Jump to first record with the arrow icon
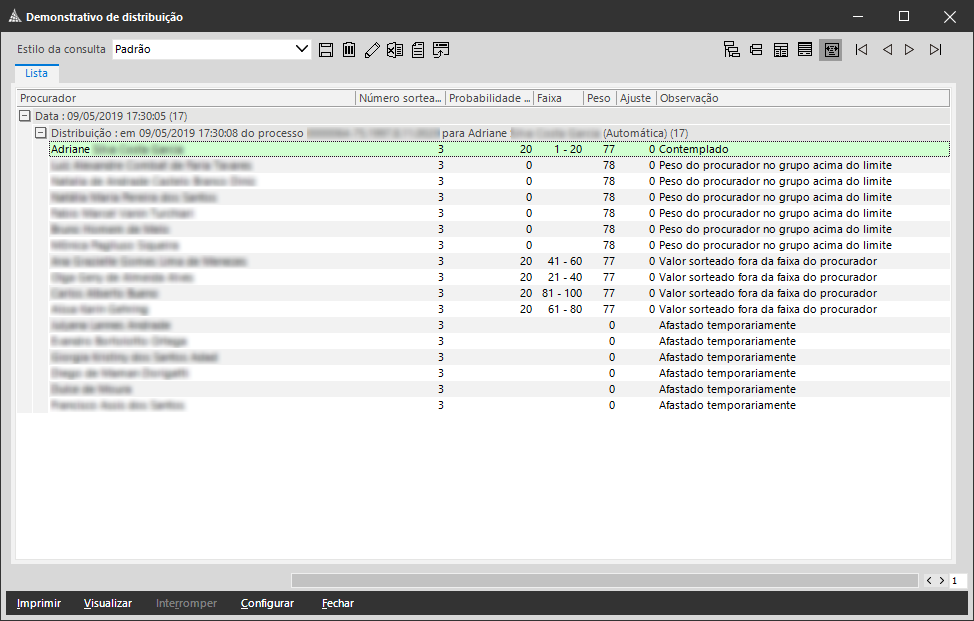 pyautogui.click(x=861, y=50)
